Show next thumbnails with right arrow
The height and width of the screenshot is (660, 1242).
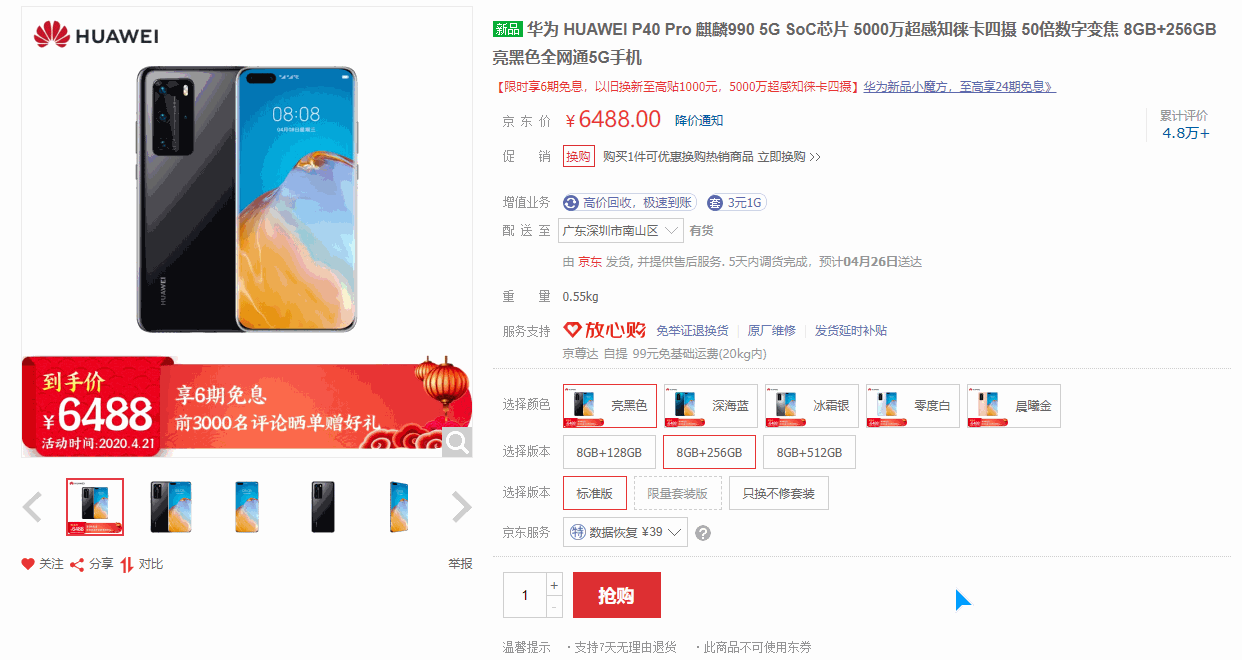click(x=461, y=507)
